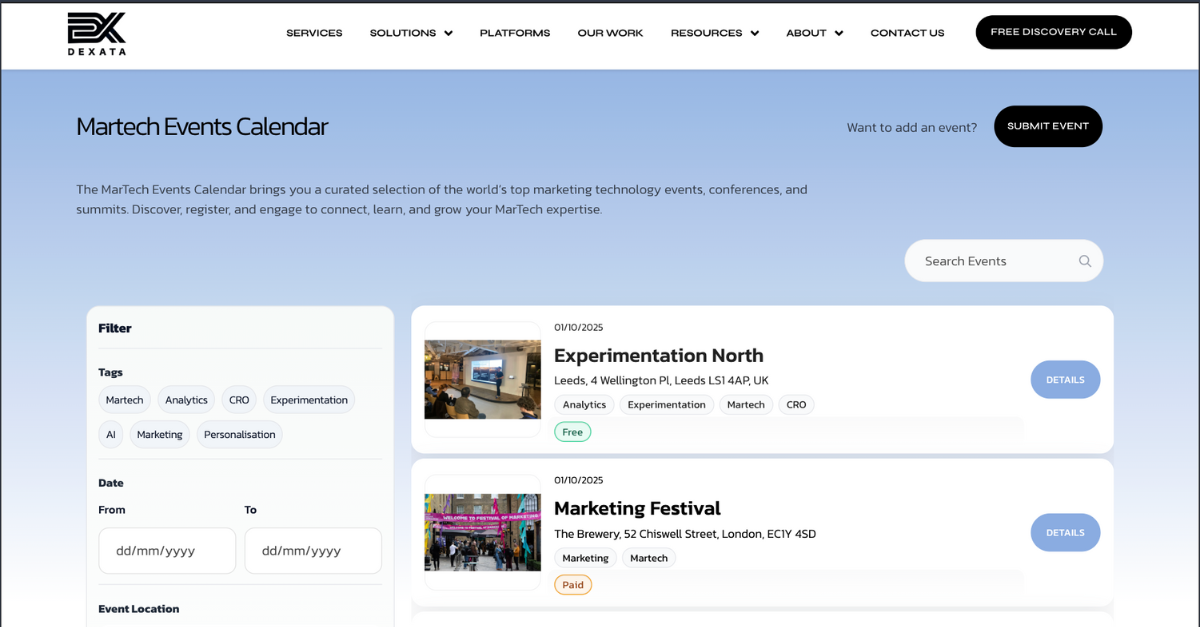Open the Contact Us page

coord(907,32)
